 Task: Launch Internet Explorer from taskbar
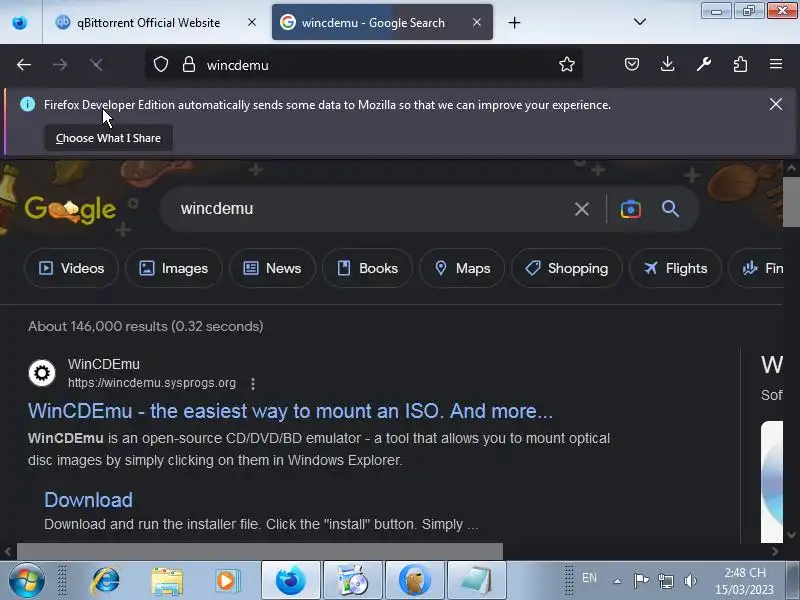(x=105, y=581)
